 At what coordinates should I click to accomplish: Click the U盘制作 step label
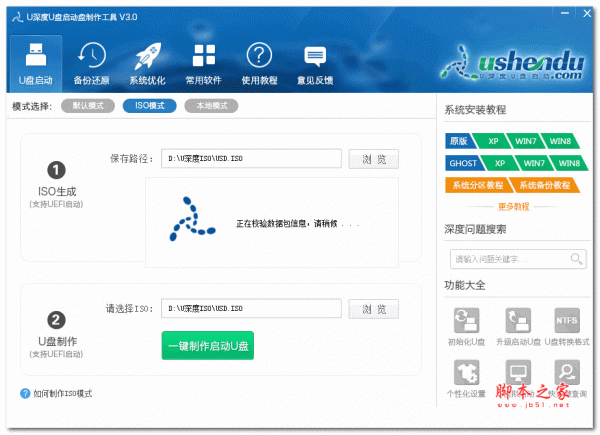tap(57, 341)
